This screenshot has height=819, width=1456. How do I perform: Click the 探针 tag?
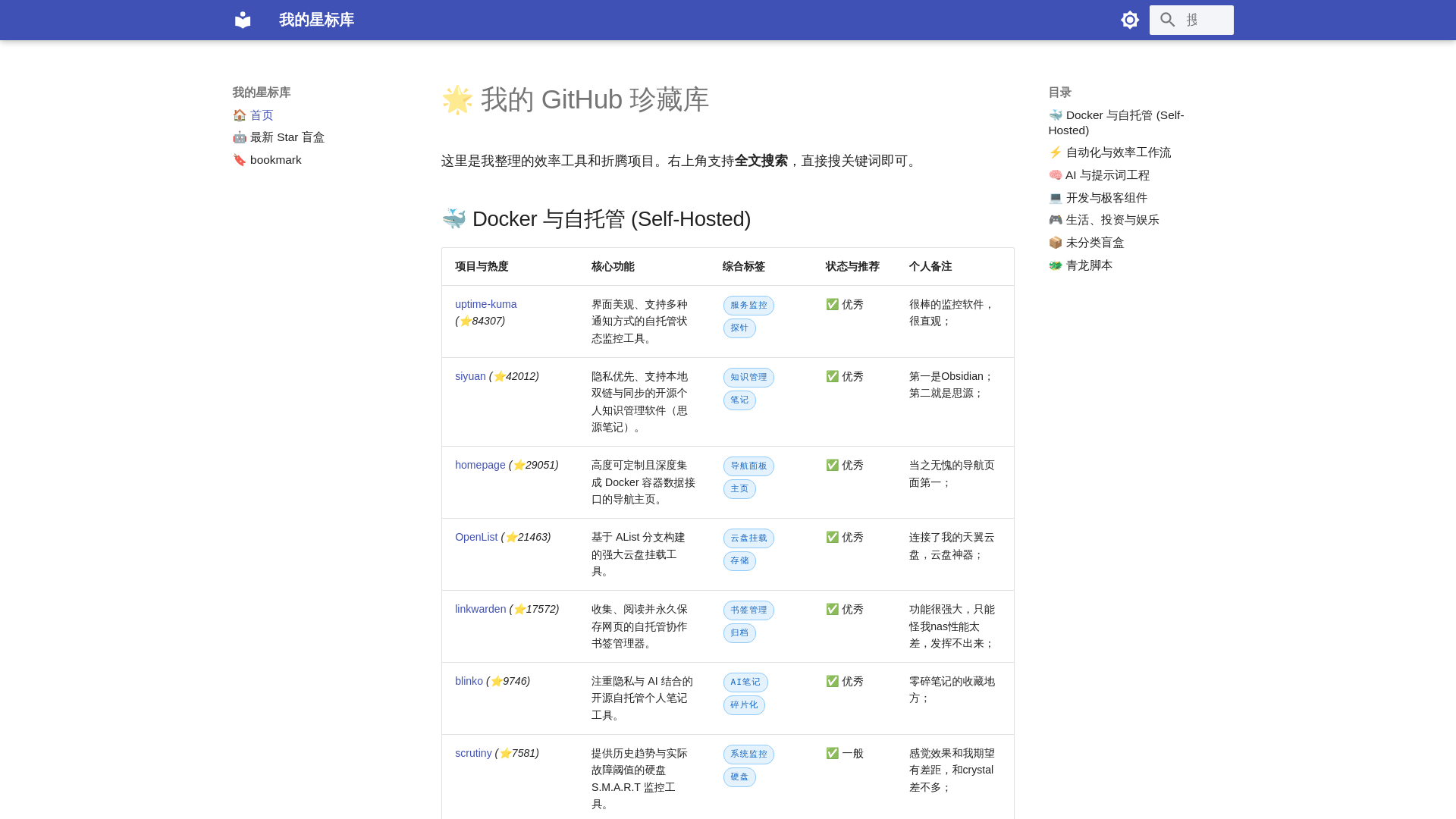tap(739, 328)
